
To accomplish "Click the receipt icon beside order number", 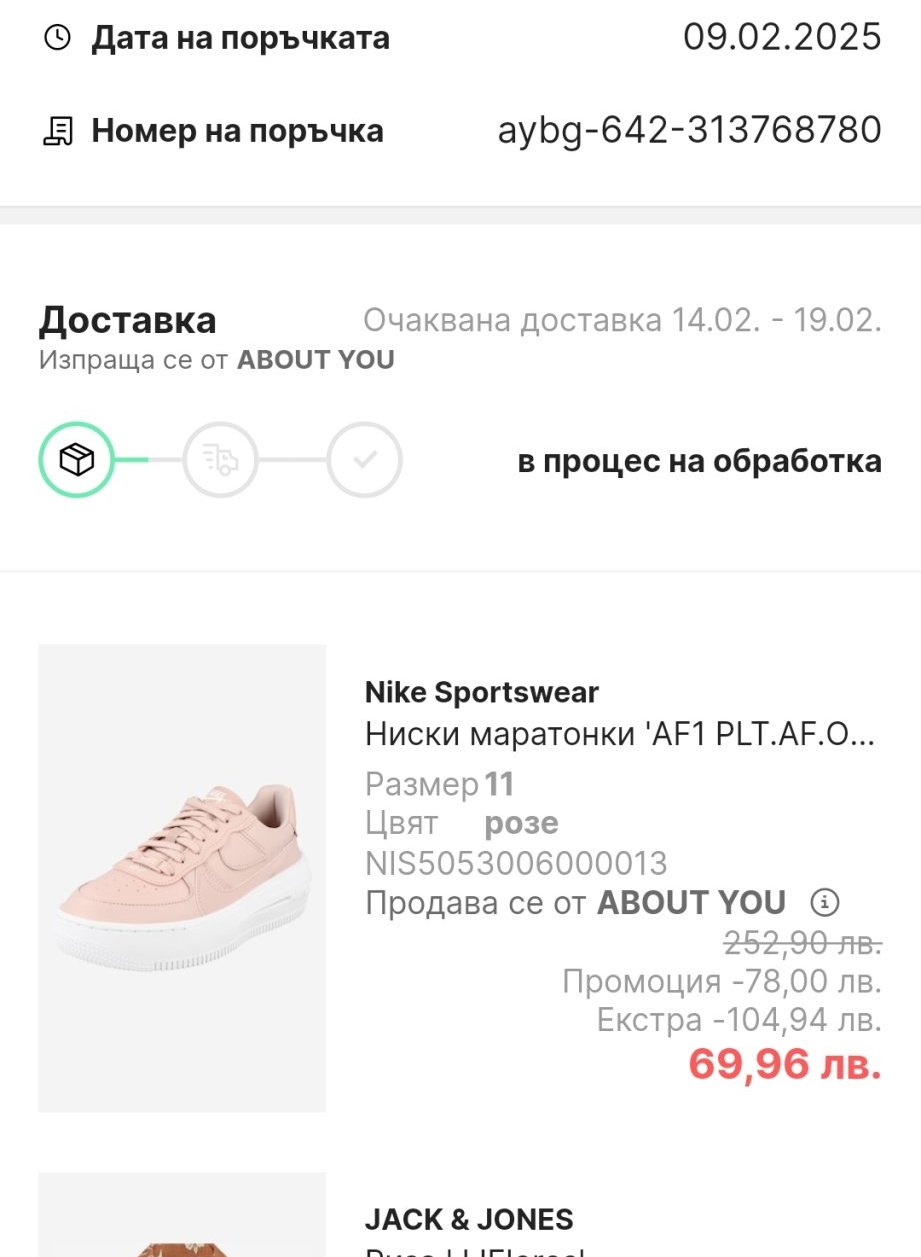I will [58, 131].
